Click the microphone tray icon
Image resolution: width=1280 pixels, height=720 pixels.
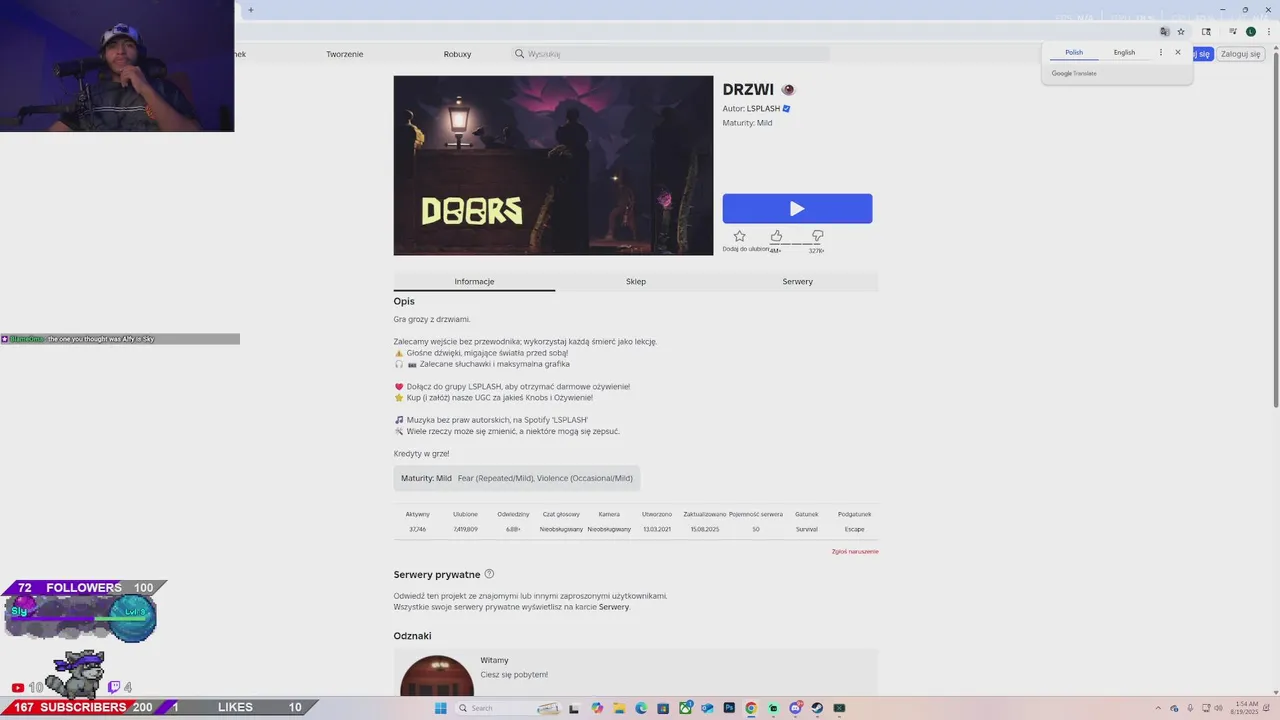tap(1190, 708)
